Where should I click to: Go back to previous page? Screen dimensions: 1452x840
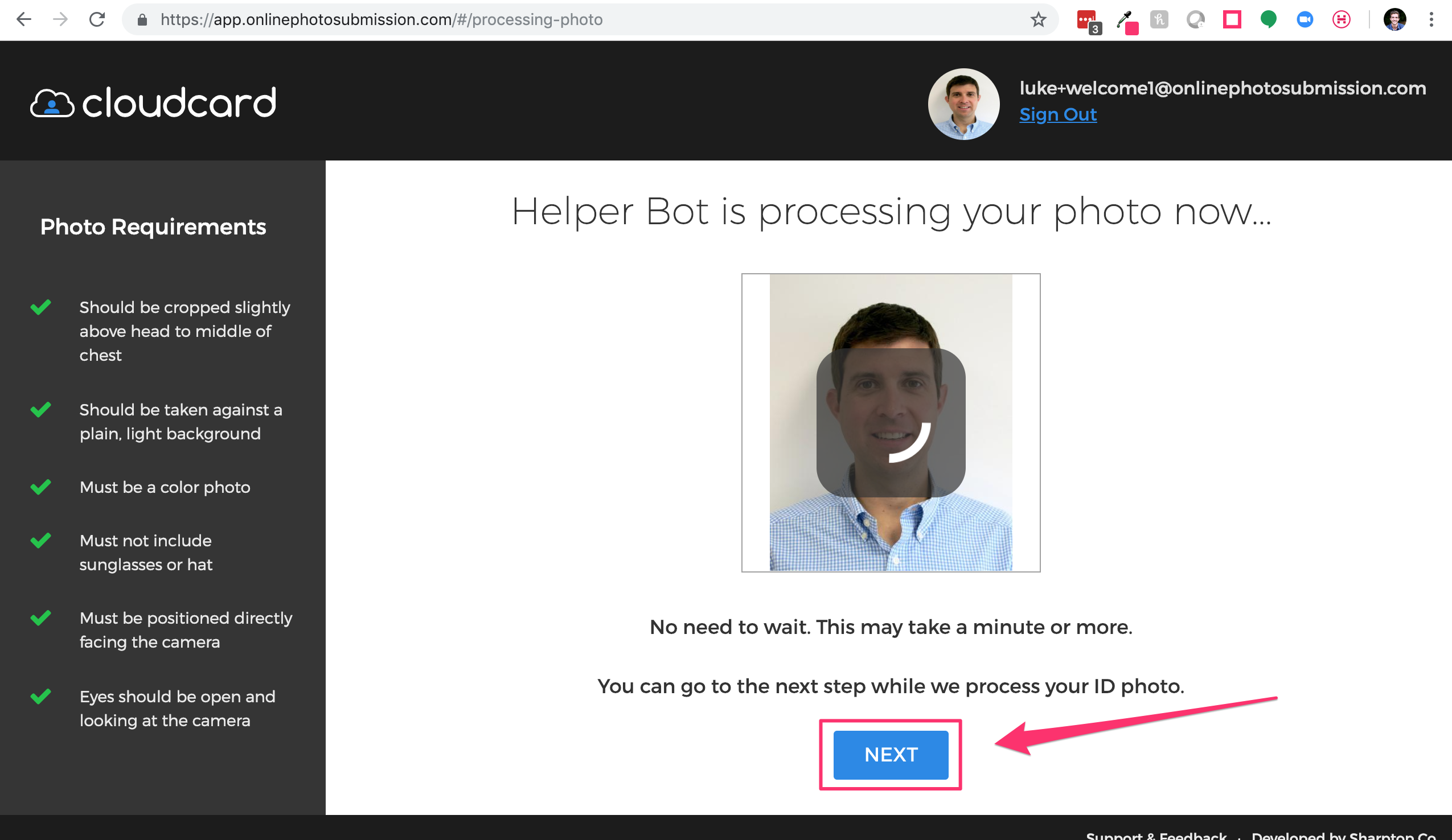tap(23, 20)
